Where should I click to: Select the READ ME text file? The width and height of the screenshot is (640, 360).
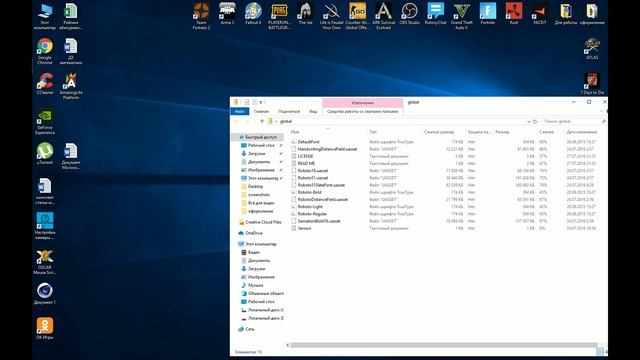(306, 163)
